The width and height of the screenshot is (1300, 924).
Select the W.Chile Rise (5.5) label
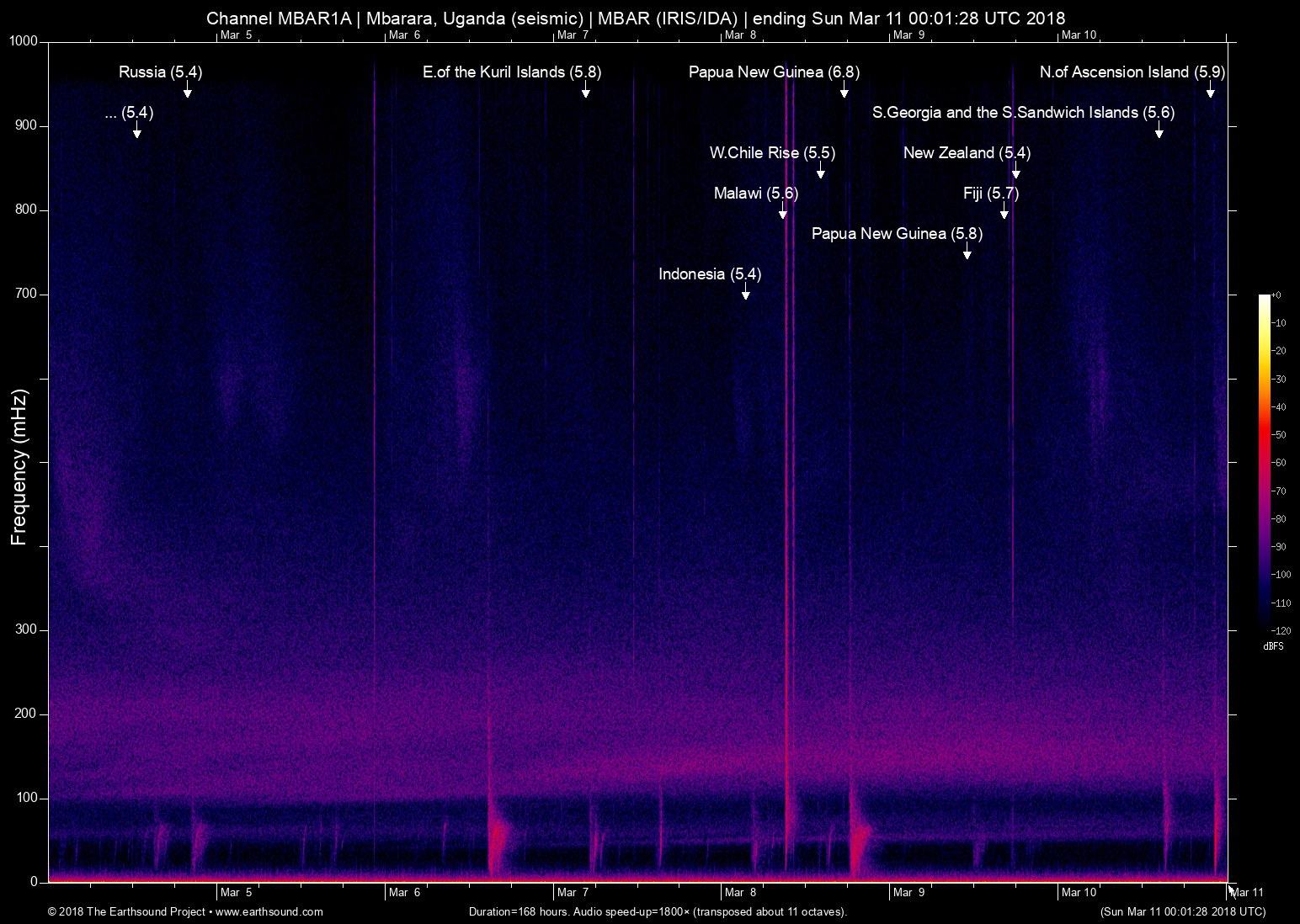pyautogui.click(x=772, y=153)
